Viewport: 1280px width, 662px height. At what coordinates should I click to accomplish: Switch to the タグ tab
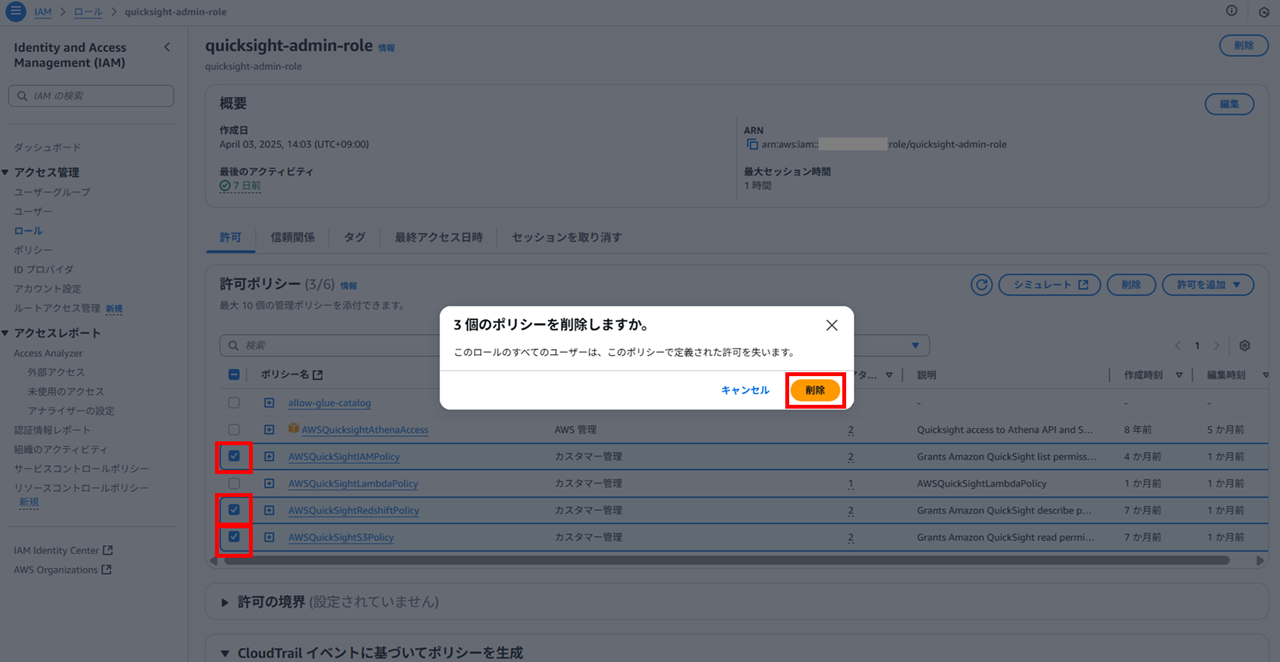[355, 237]
